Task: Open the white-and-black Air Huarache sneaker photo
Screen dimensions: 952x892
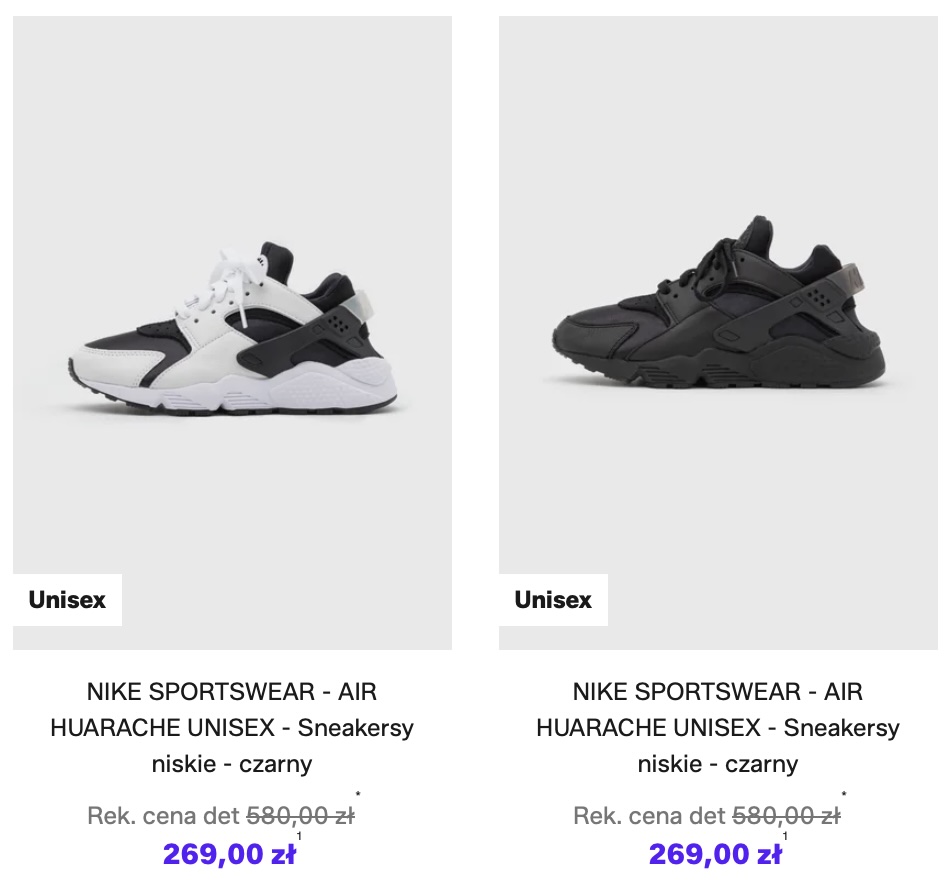Action: click(x=232, y=332)
